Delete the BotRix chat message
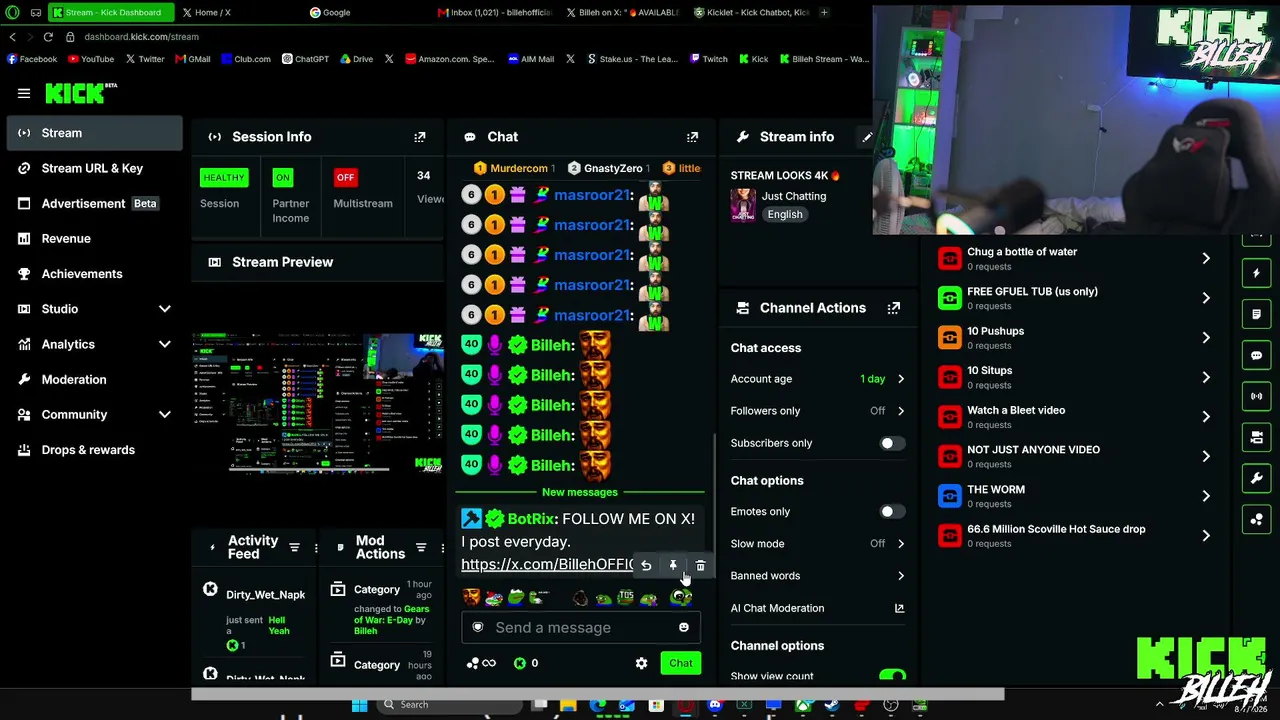Viewport: 1280px width, 720px height. (700, 566)
